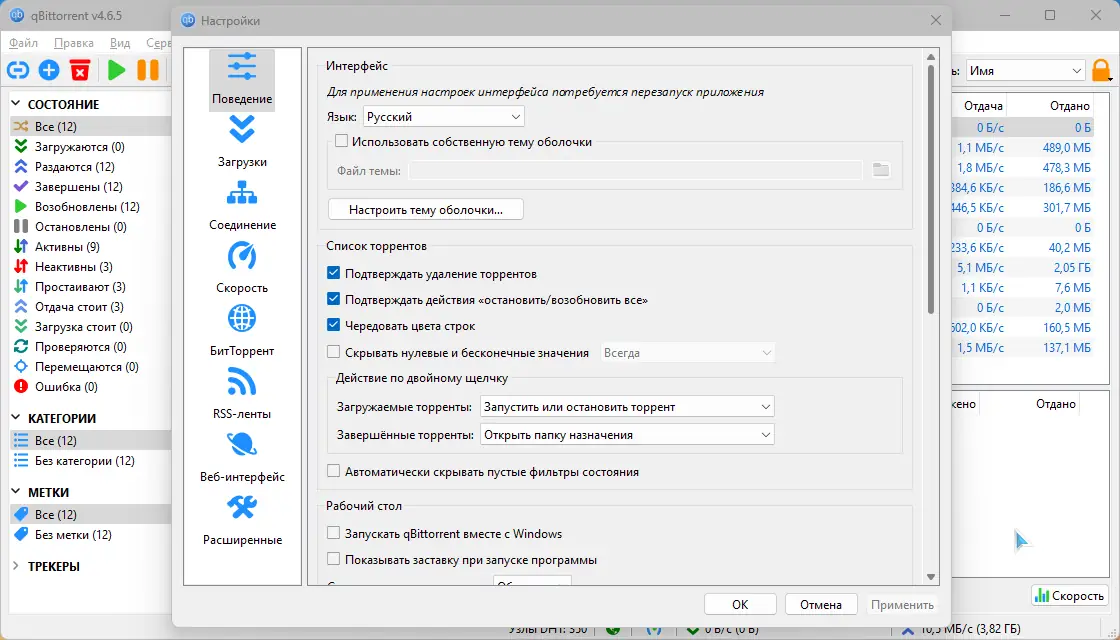Enable Показывать заставку при запуске программы
This screenshot has height=640, width=1120.
(334, 560)
